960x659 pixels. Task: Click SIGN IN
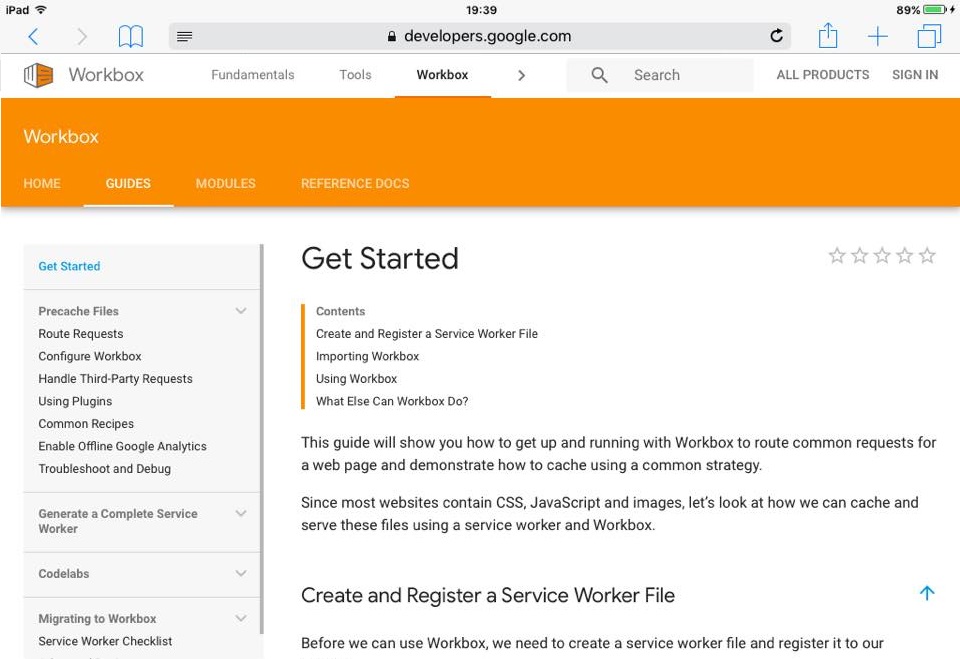915,74
